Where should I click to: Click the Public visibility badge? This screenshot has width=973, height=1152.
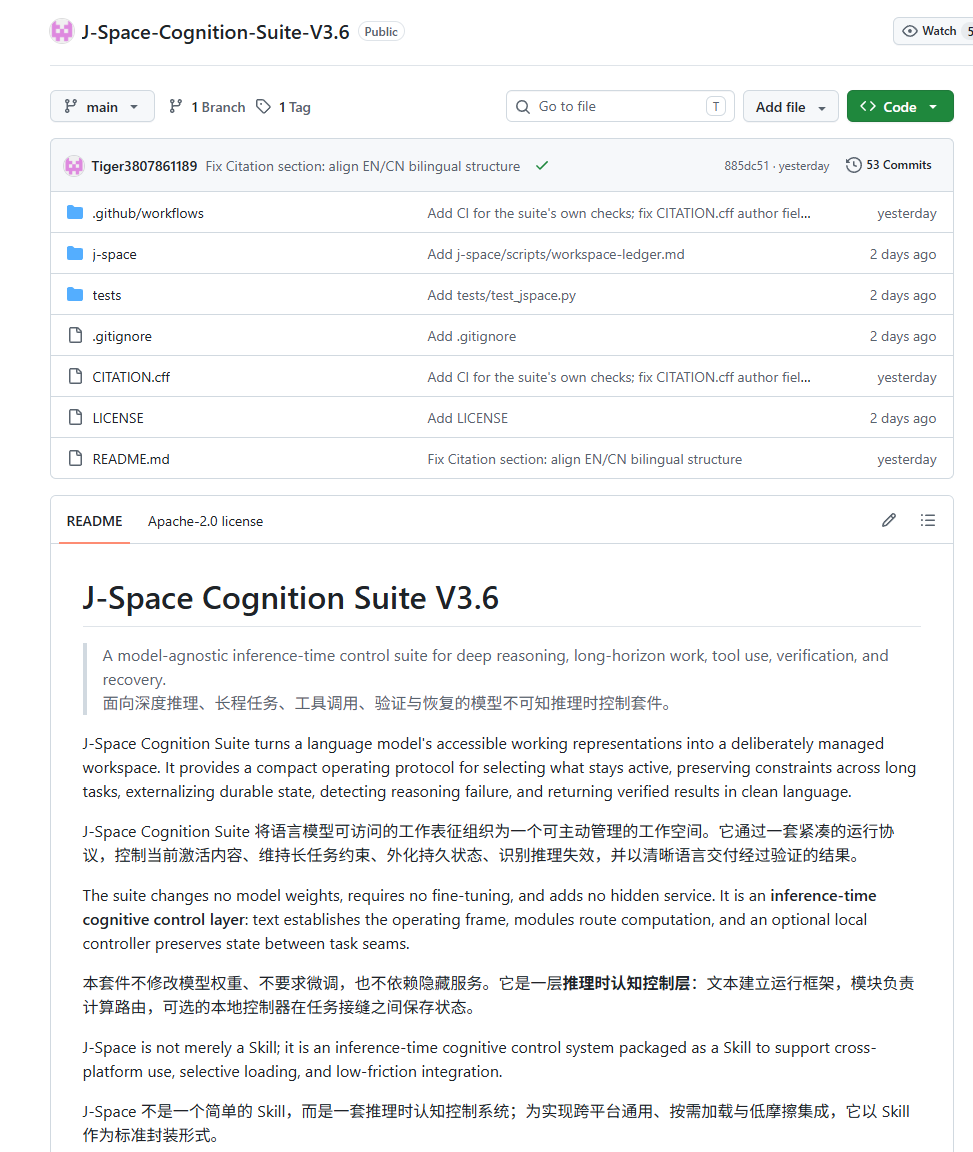(x=381, y=32)
